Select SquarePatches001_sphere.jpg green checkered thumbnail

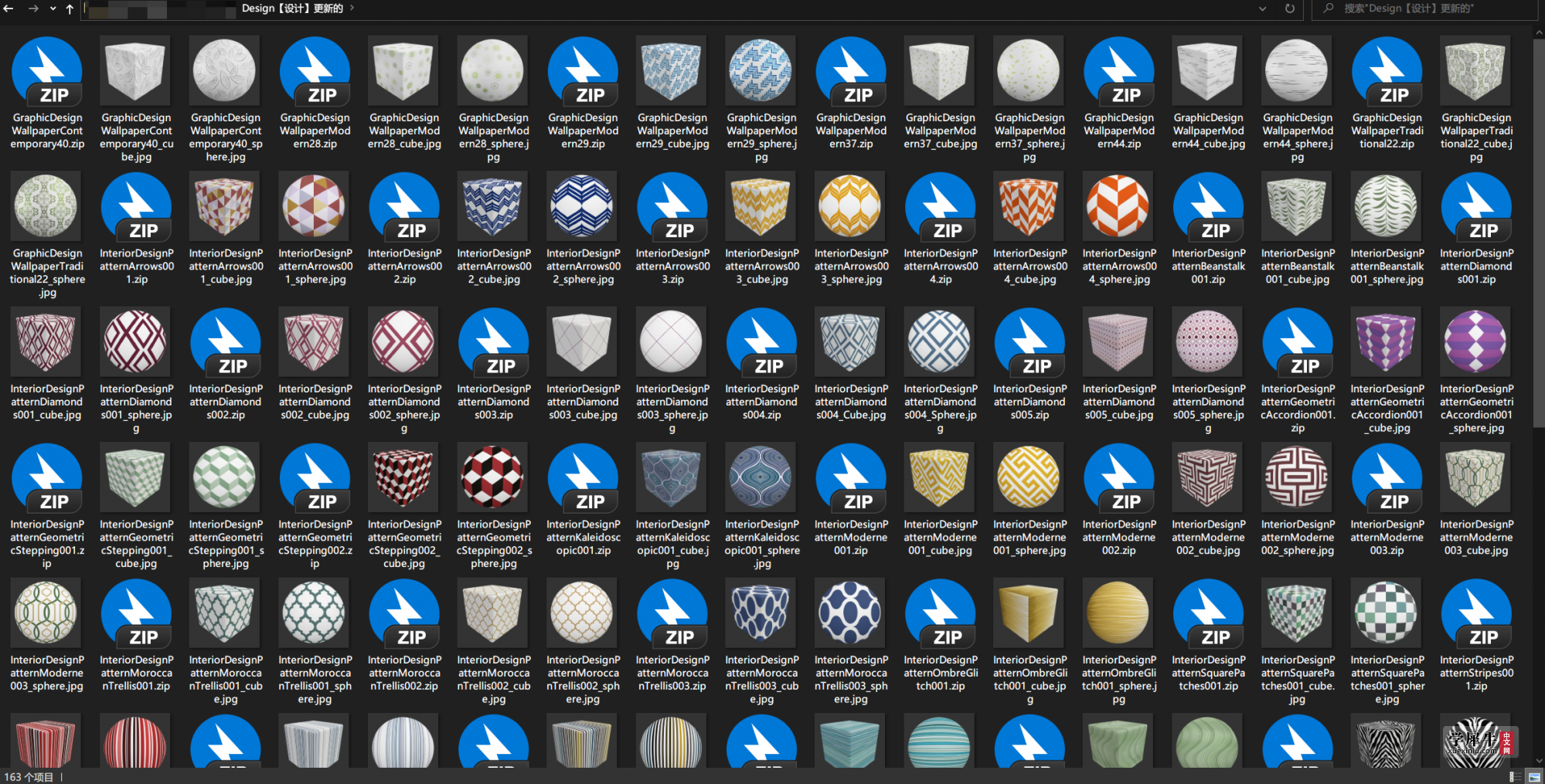coord(1387,613)
